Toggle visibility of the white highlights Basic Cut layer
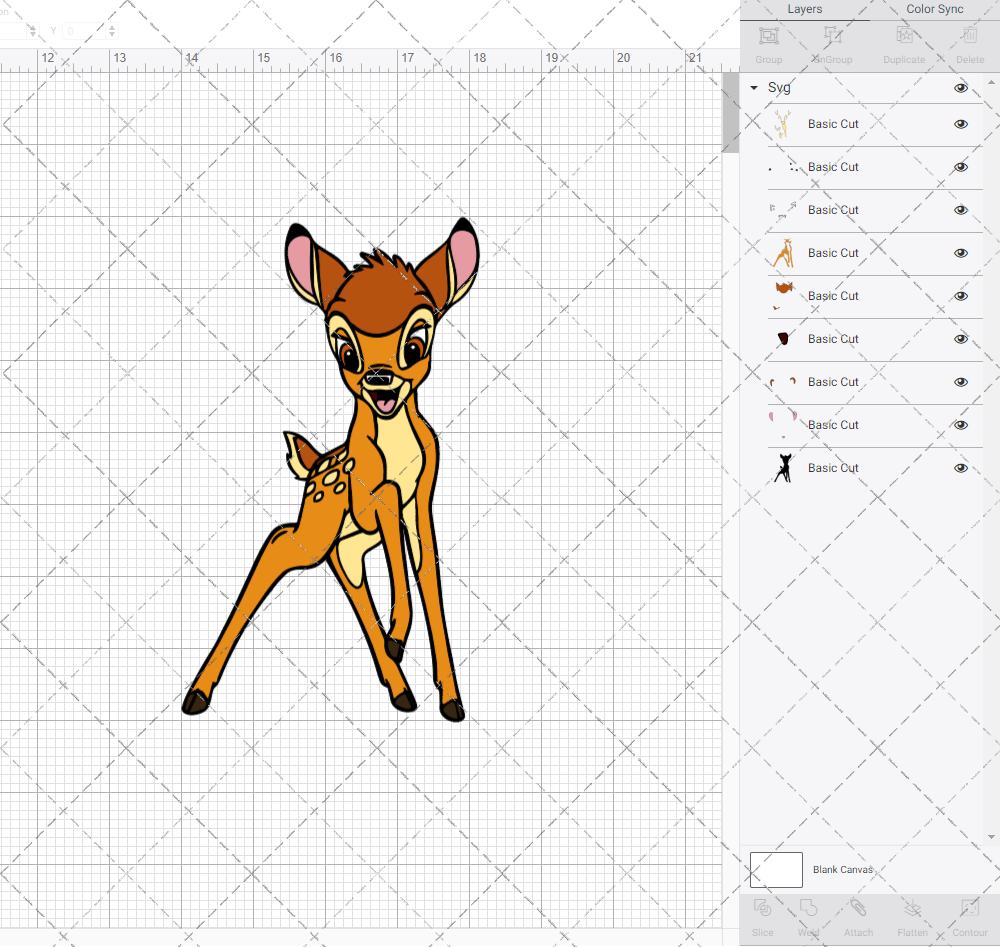 (x=961, y=210)
